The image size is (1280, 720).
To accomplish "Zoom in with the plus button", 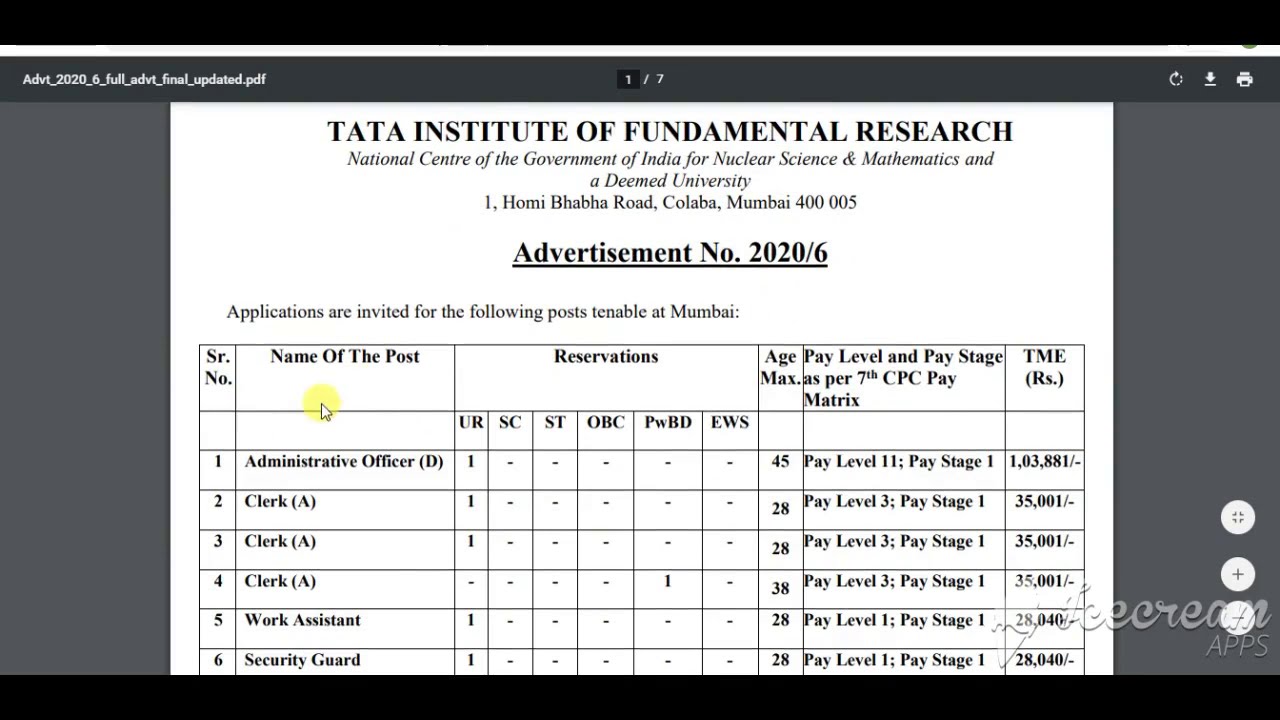I will click(1238, 574).
